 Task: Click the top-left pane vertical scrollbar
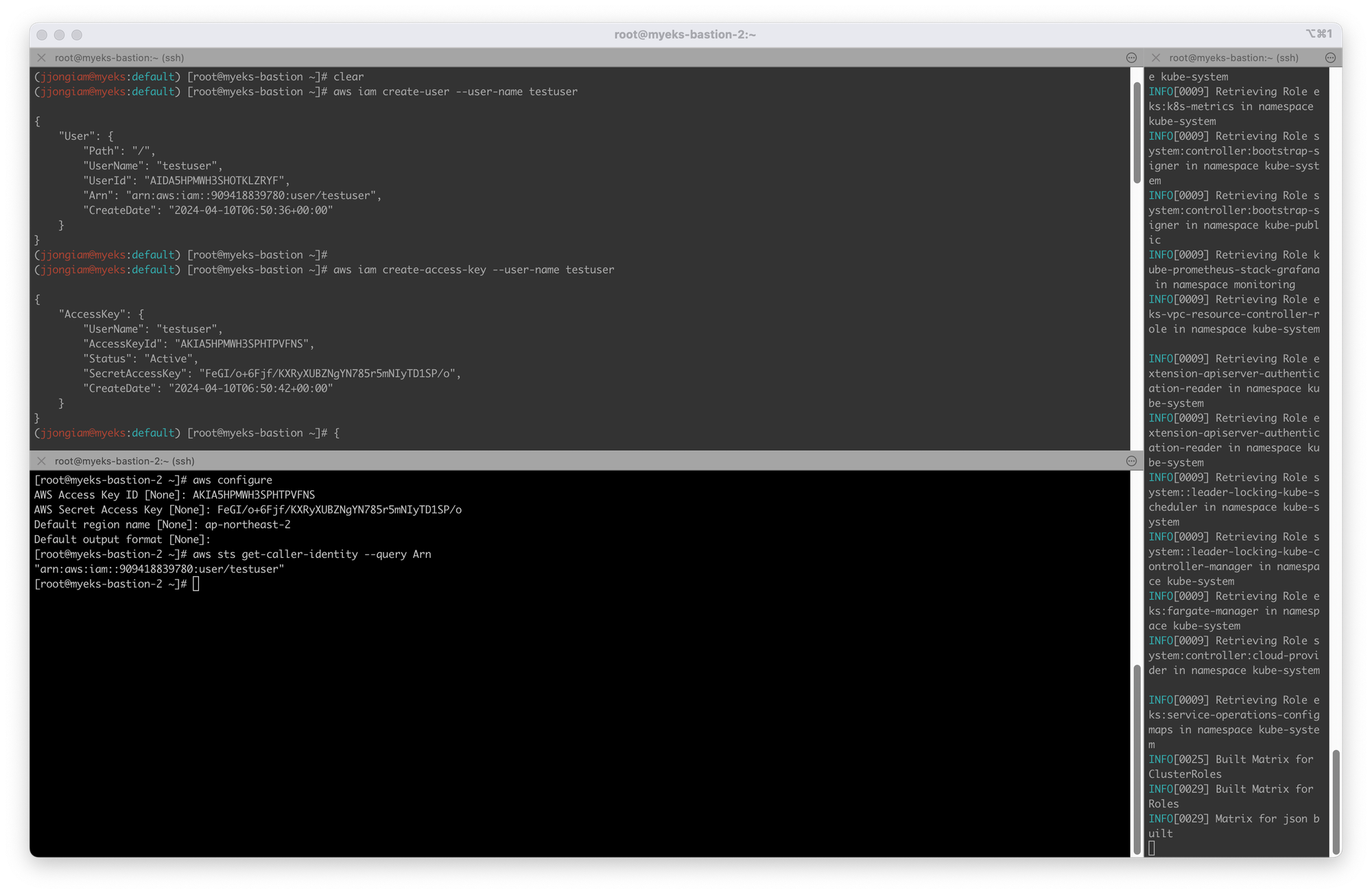[x=1137, y=134]
